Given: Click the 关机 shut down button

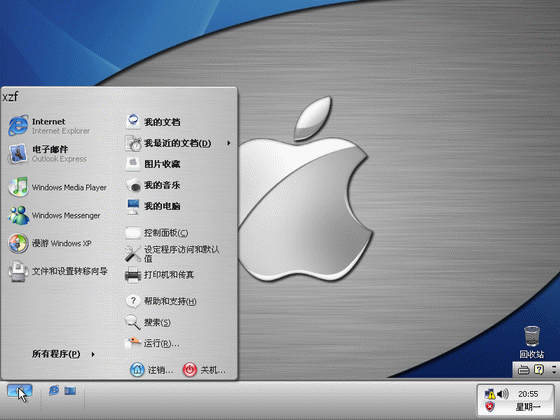Looking at the screenshot, I should (204, 370).
